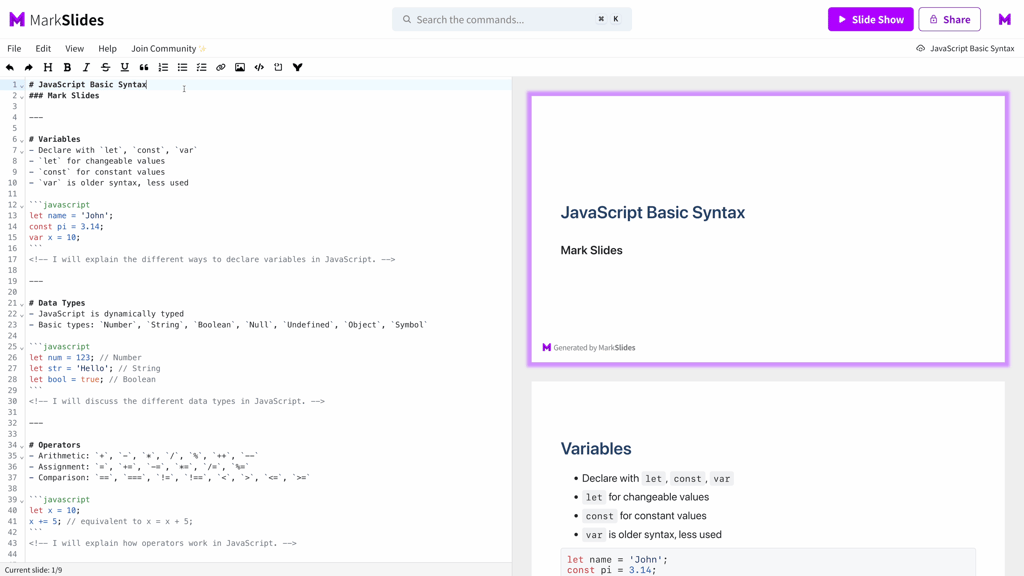Insert a blockquote using the quote icon
This screenshot has height=576, width=1024.
144,67
